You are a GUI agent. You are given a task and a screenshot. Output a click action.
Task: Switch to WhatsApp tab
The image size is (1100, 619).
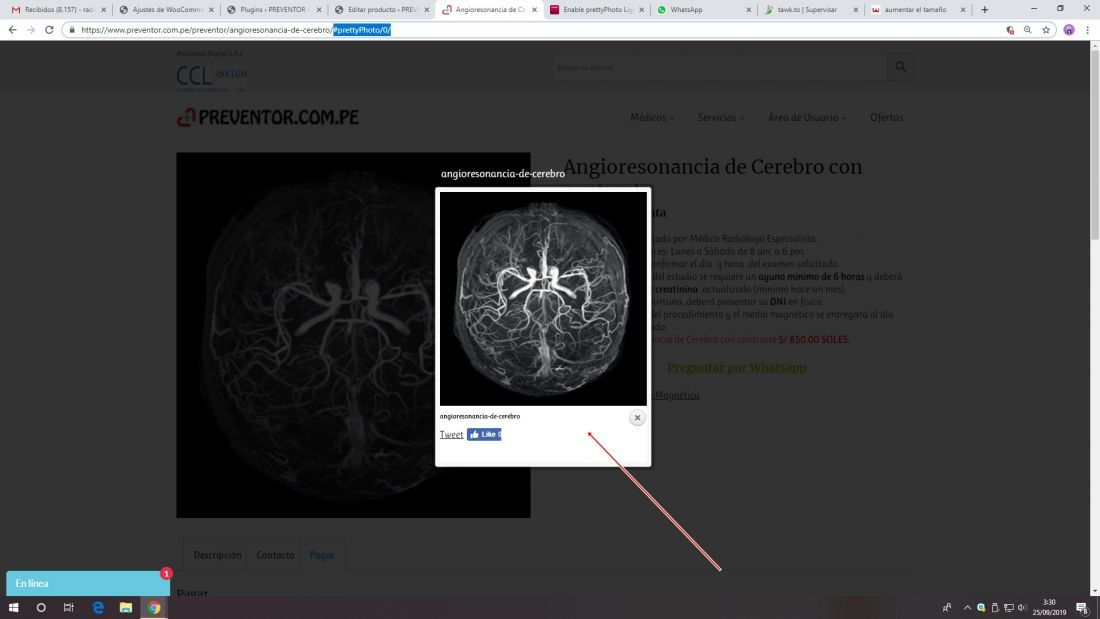[704, 10]
